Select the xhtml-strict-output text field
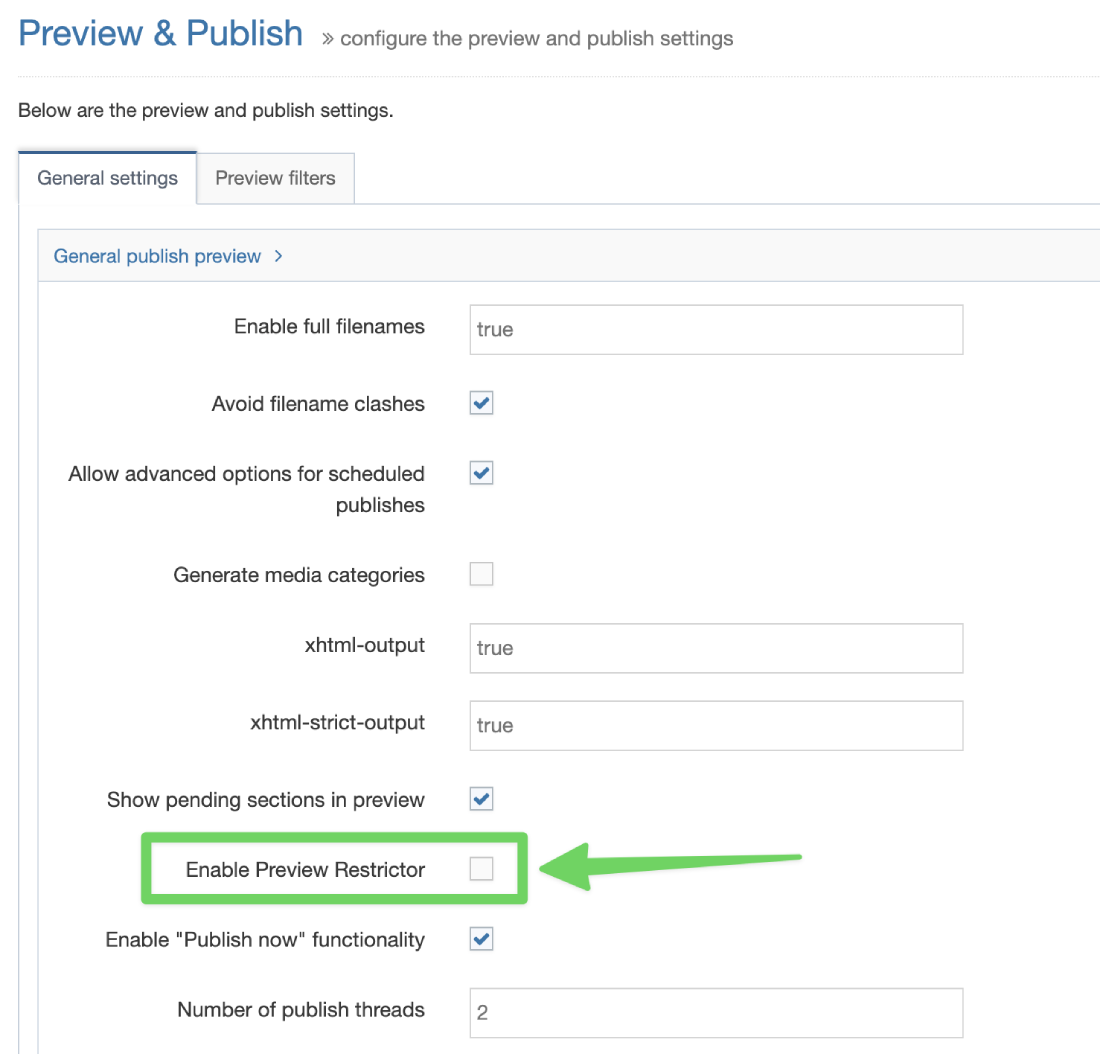The height and width of the screenshot is (1054, 1100). click(715, 725)
